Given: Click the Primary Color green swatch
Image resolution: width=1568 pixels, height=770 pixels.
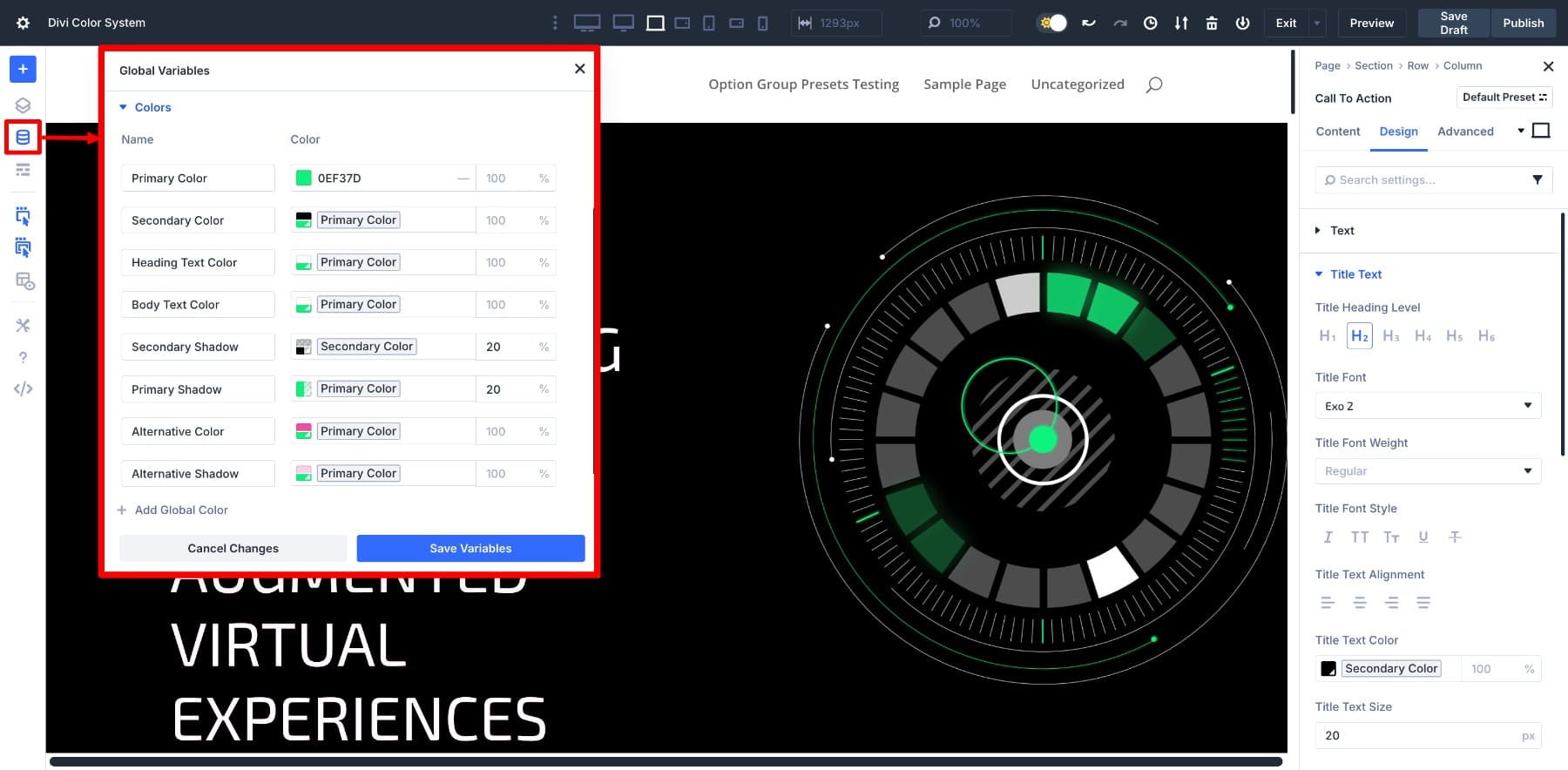Looking at the screenshot, I should pos(304,179).
